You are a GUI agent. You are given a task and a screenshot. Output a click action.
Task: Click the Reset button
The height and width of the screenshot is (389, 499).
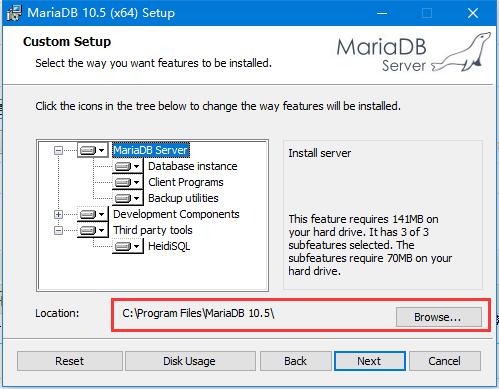(x=70, y=361)
